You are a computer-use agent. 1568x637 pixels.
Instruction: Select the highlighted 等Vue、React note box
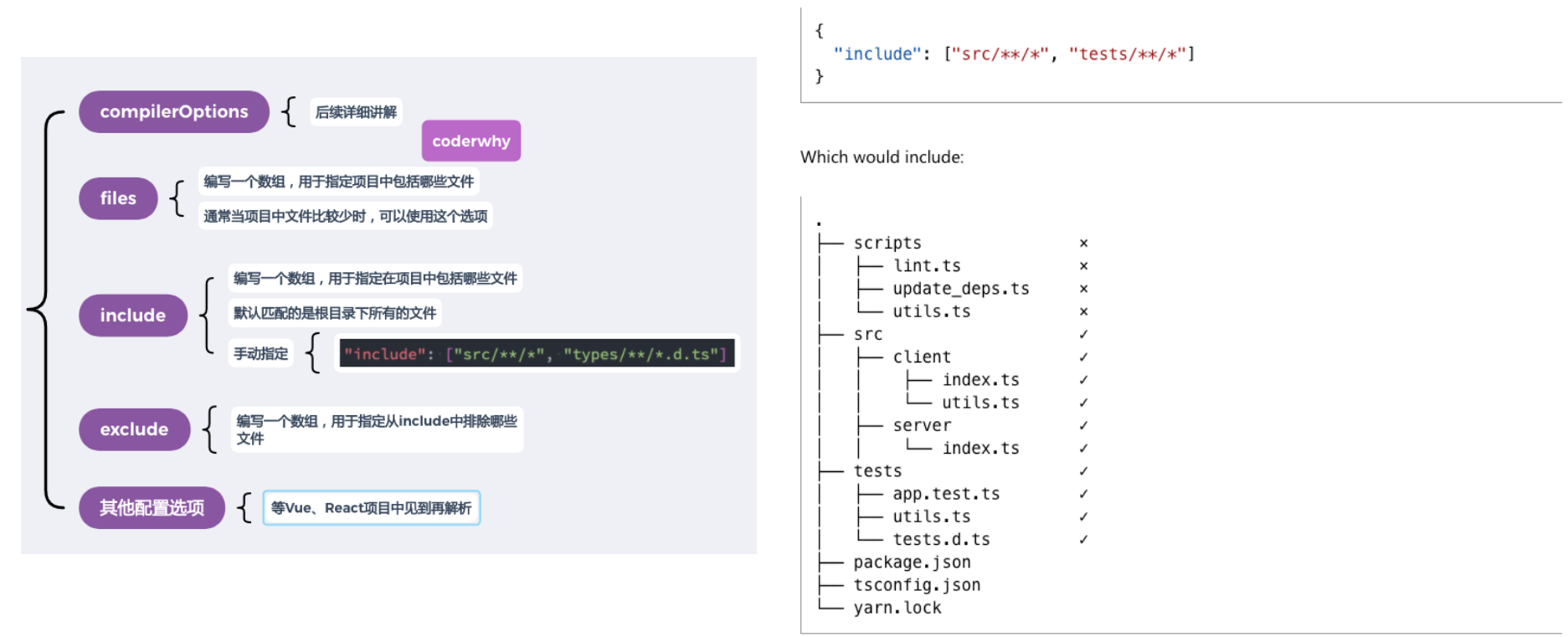point(371,508)
